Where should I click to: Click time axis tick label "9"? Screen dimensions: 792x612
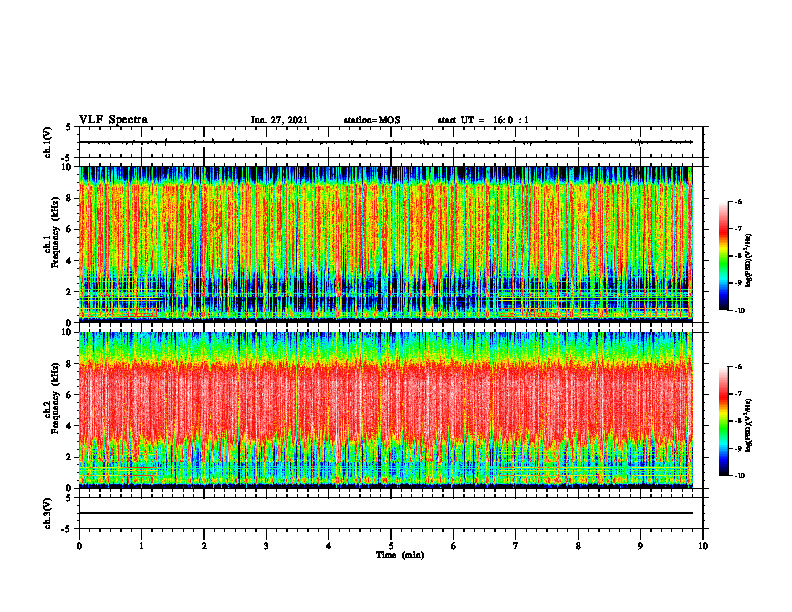pos(640,546)
